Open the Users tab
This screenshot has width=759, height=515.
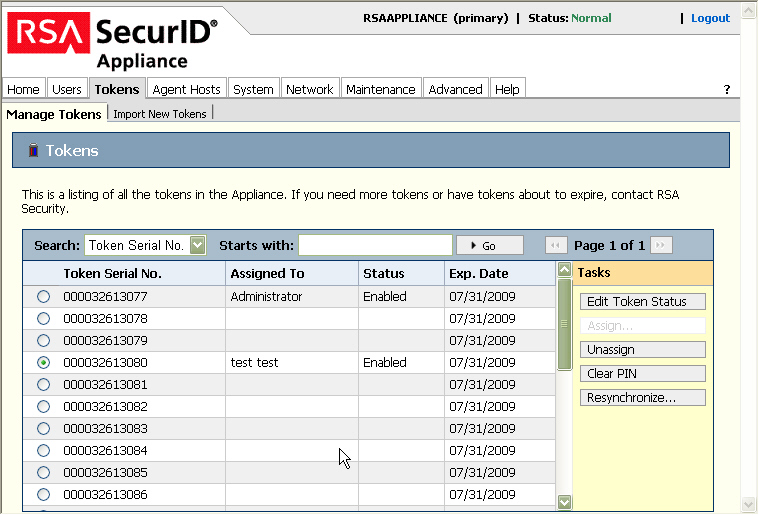tap(67, 89)
